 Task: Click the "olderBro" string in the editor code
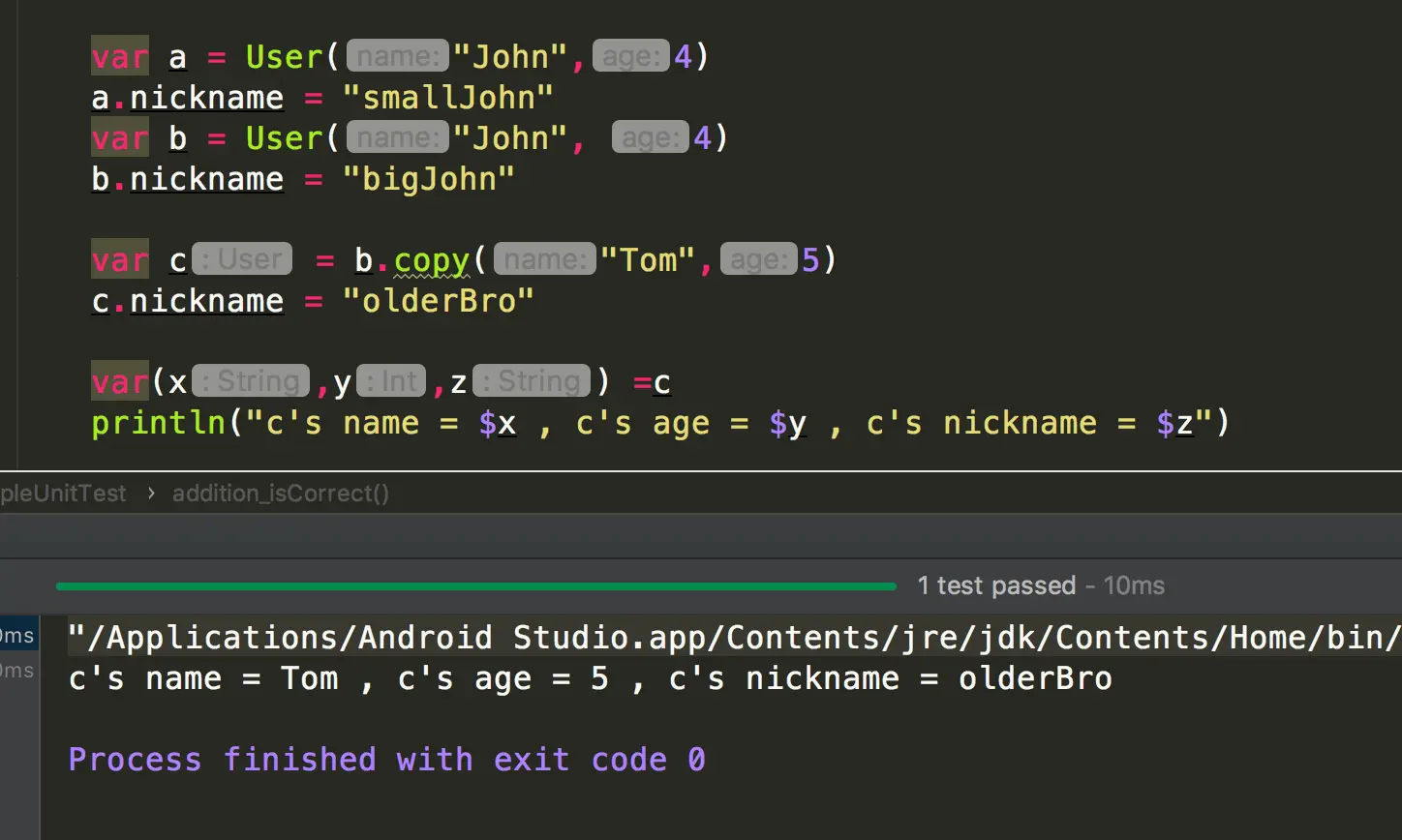click(x=438, y=301)
